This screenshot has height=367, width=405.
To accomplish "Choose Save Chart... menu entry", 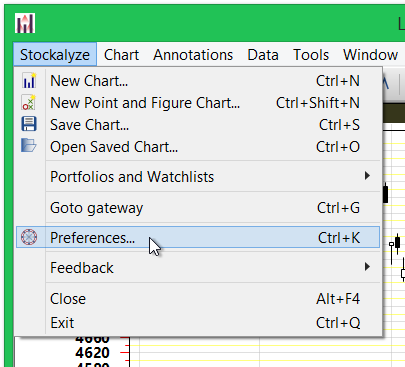I will 198,125.
